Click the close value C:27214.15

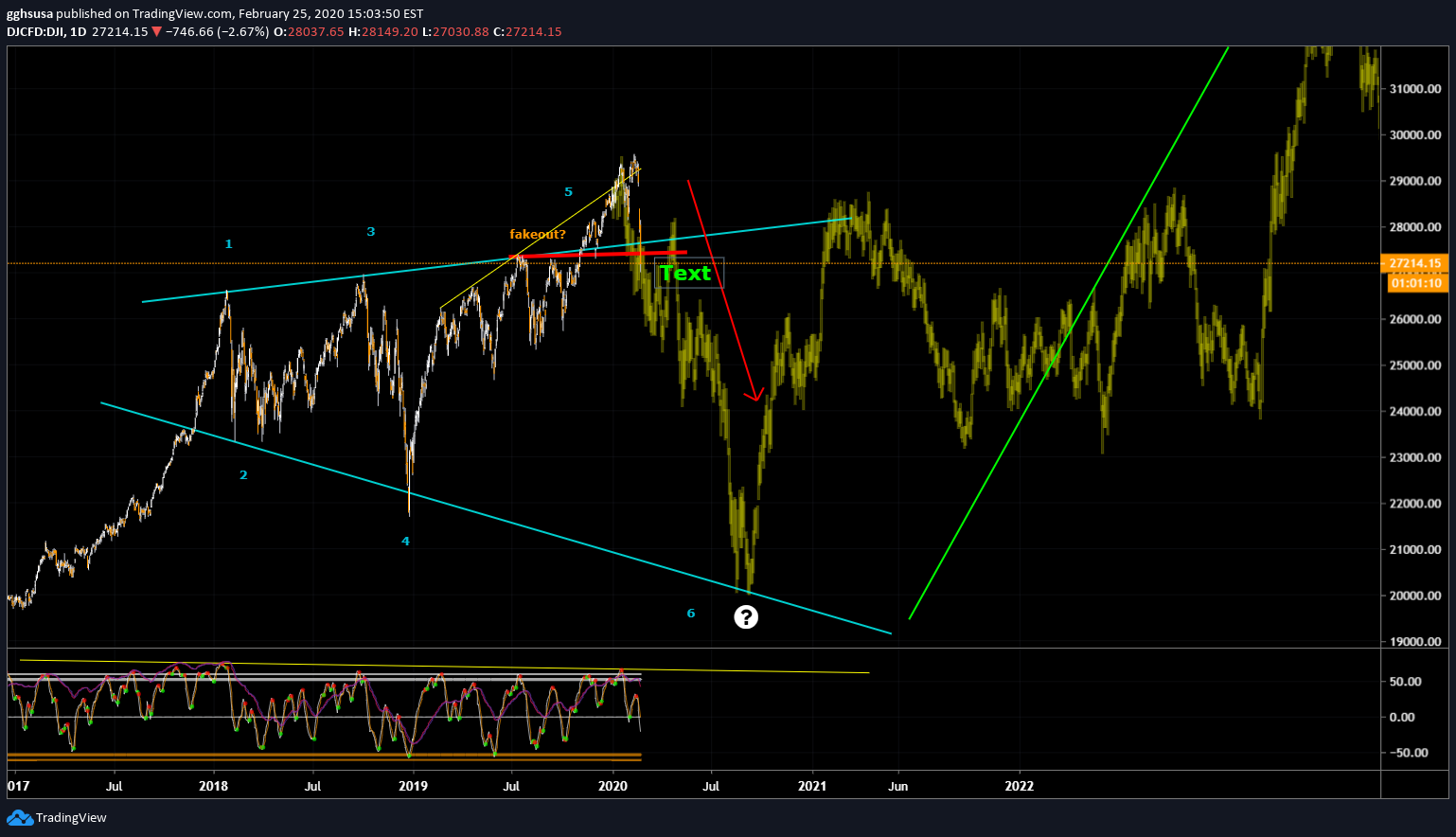click(x=527, y=31)
